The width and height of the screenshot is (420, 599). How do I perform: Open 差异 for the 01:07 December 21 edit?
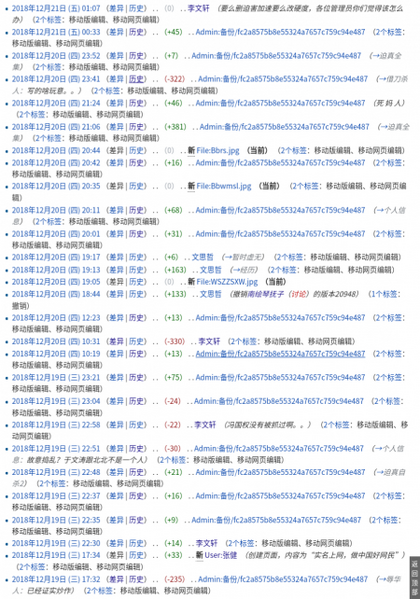[116, 8]
